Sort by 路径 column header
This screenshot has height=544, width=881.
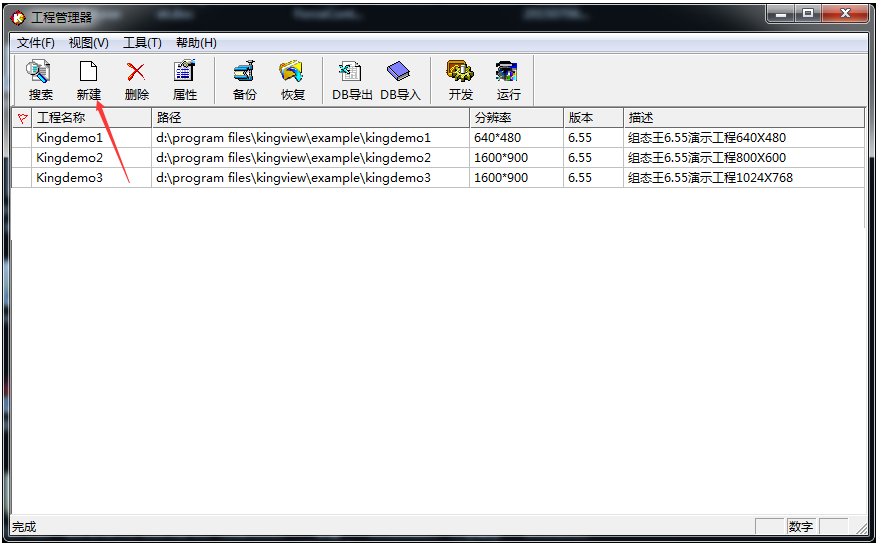[x=311, y=118]
